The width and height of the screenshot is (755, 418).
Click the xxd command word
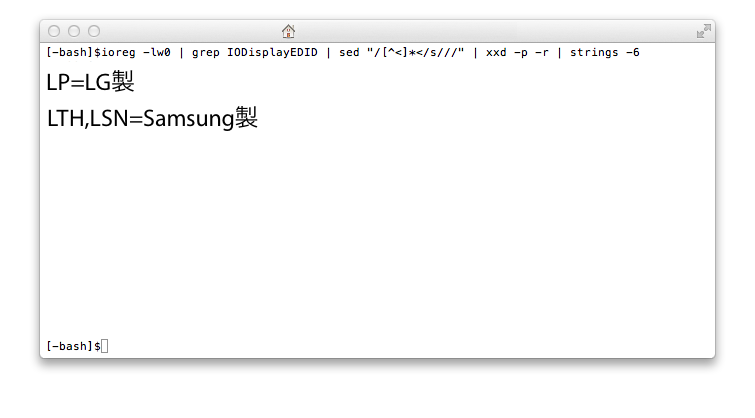point(496,52)
